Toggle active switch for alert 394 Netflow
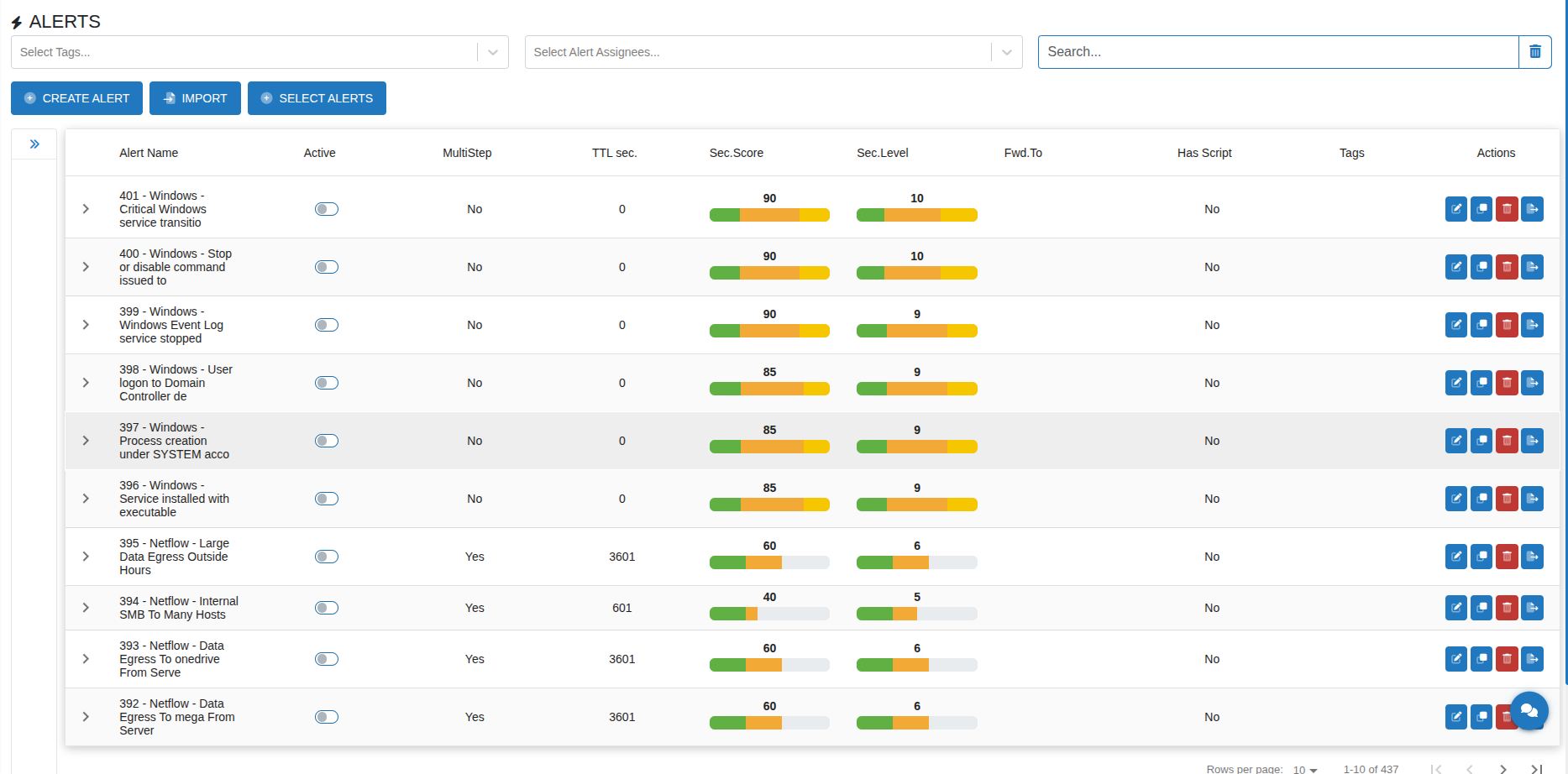The height and width of the screenshot is (774, 1568). [x=326, y=608]
